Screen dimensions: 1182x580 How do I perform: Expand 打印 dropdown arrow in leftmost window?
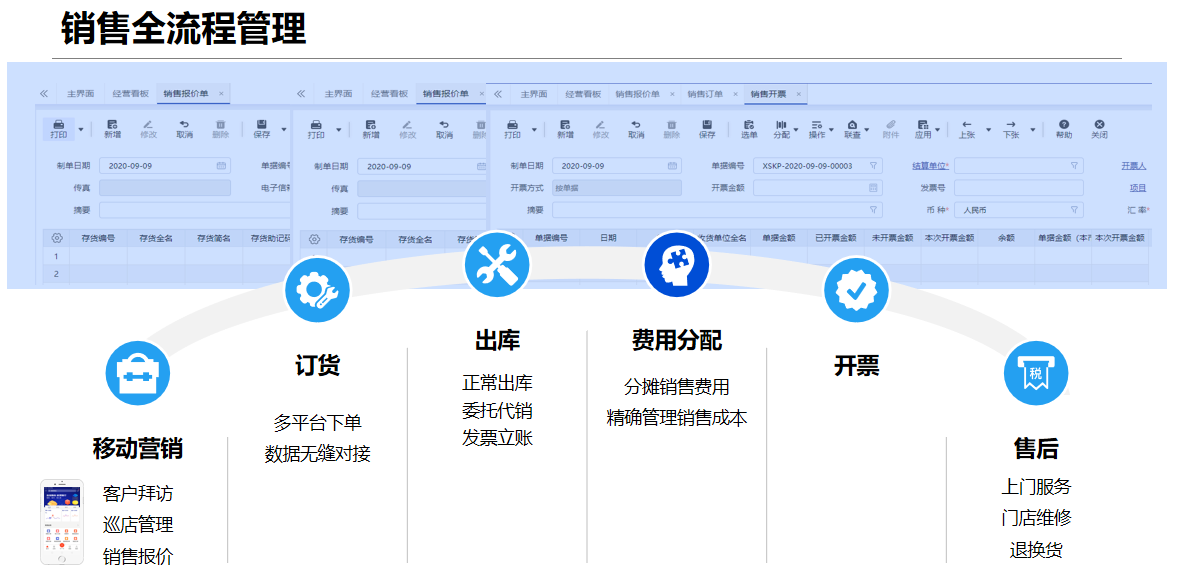click(81, 130)
